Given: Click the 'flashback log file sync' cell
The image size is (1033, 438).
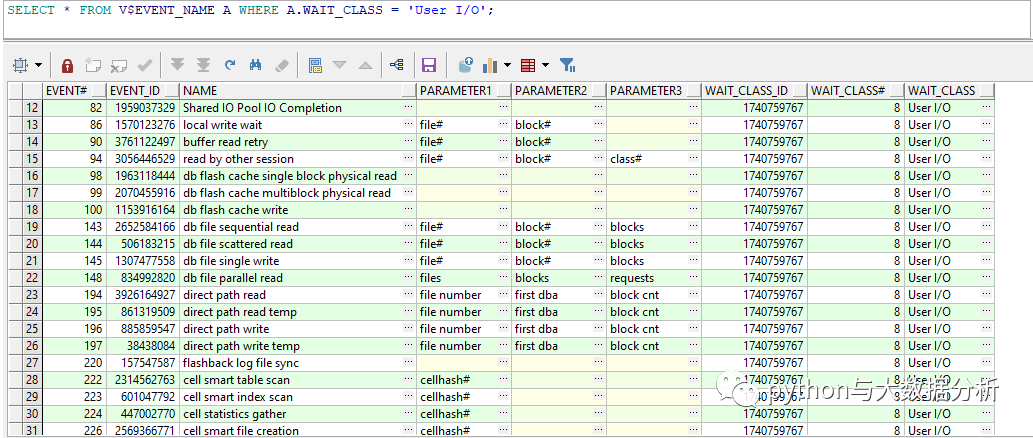Looking at the screenshot, I should coord(298,363).
